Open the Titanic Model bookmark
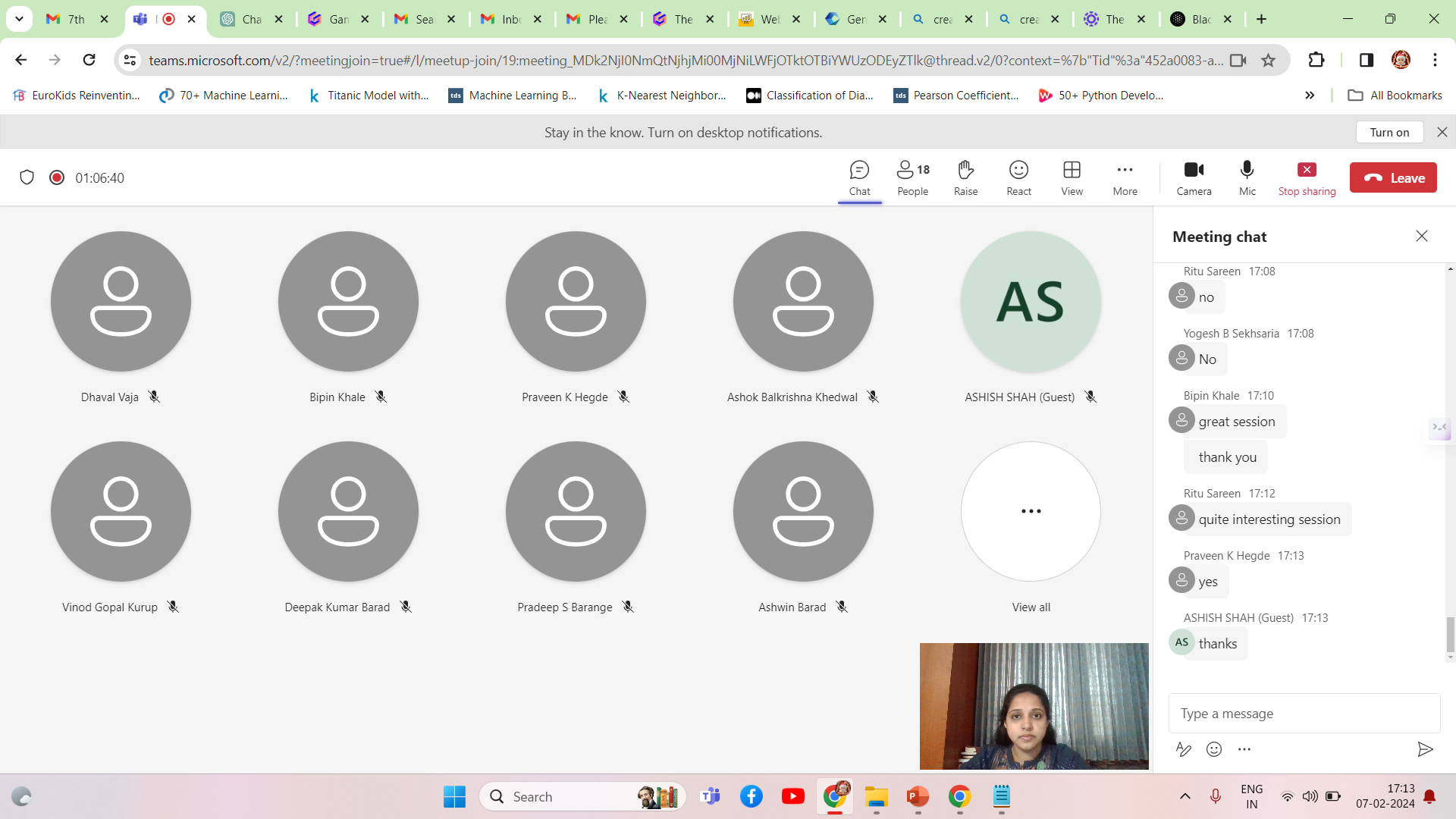This screenshot has height=819, width=1456. pyautogui.click(x=369, y=95)
